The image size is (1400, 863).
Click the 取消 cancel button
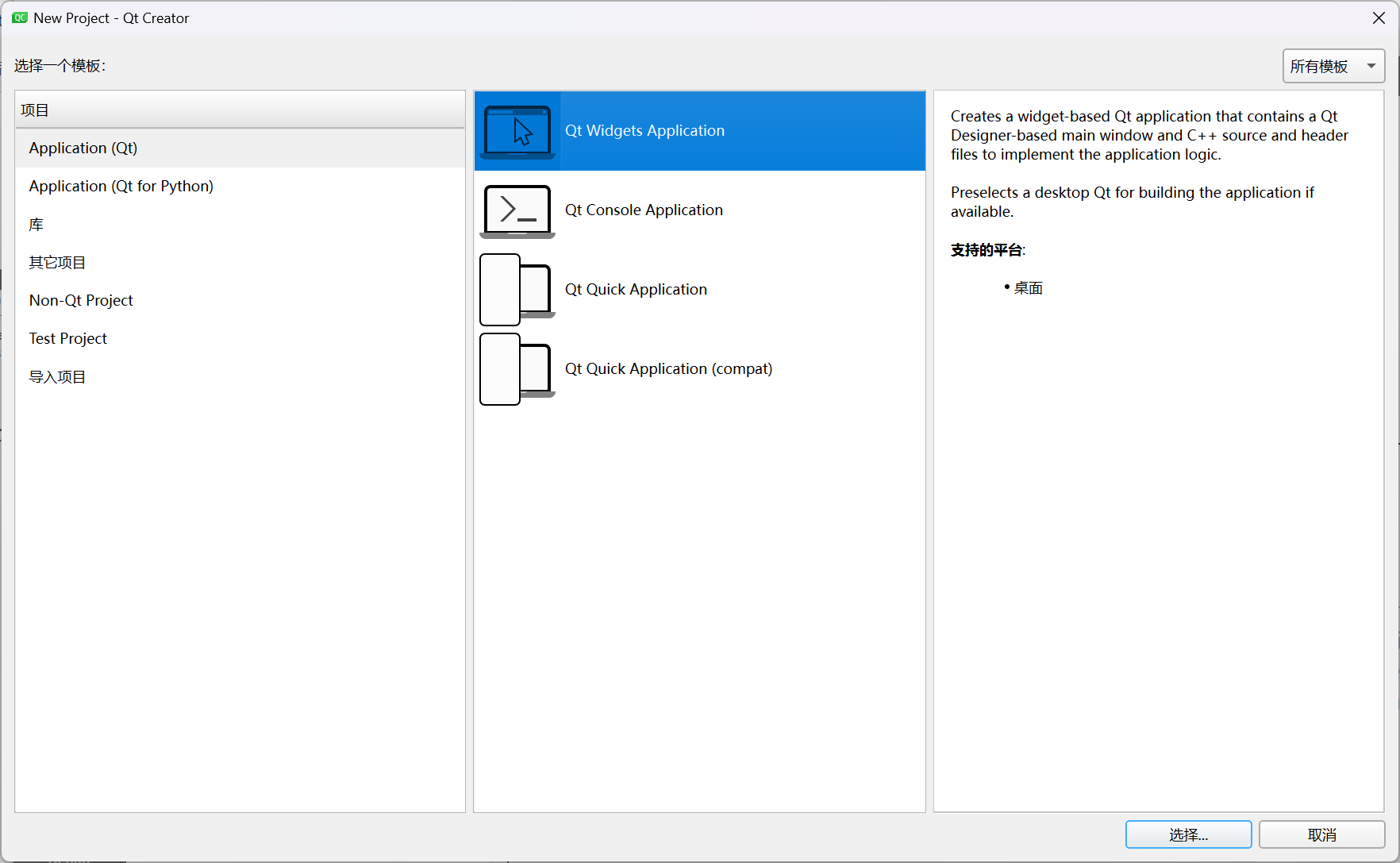click(1321, 834)
